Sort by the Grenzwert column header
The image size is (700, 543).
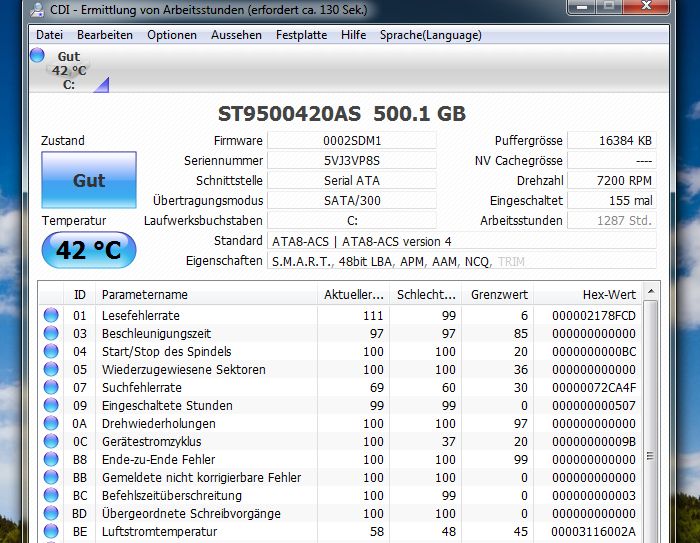498,295
